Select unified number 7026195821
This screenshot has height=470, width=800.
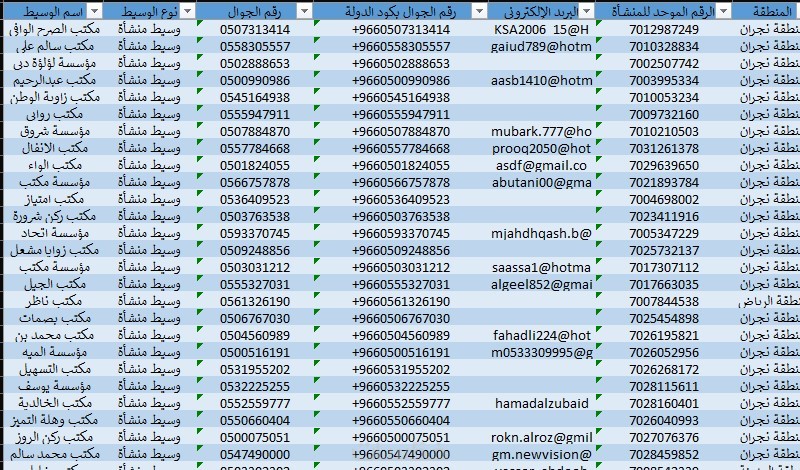pyautogui.click(x=664, y=335)
